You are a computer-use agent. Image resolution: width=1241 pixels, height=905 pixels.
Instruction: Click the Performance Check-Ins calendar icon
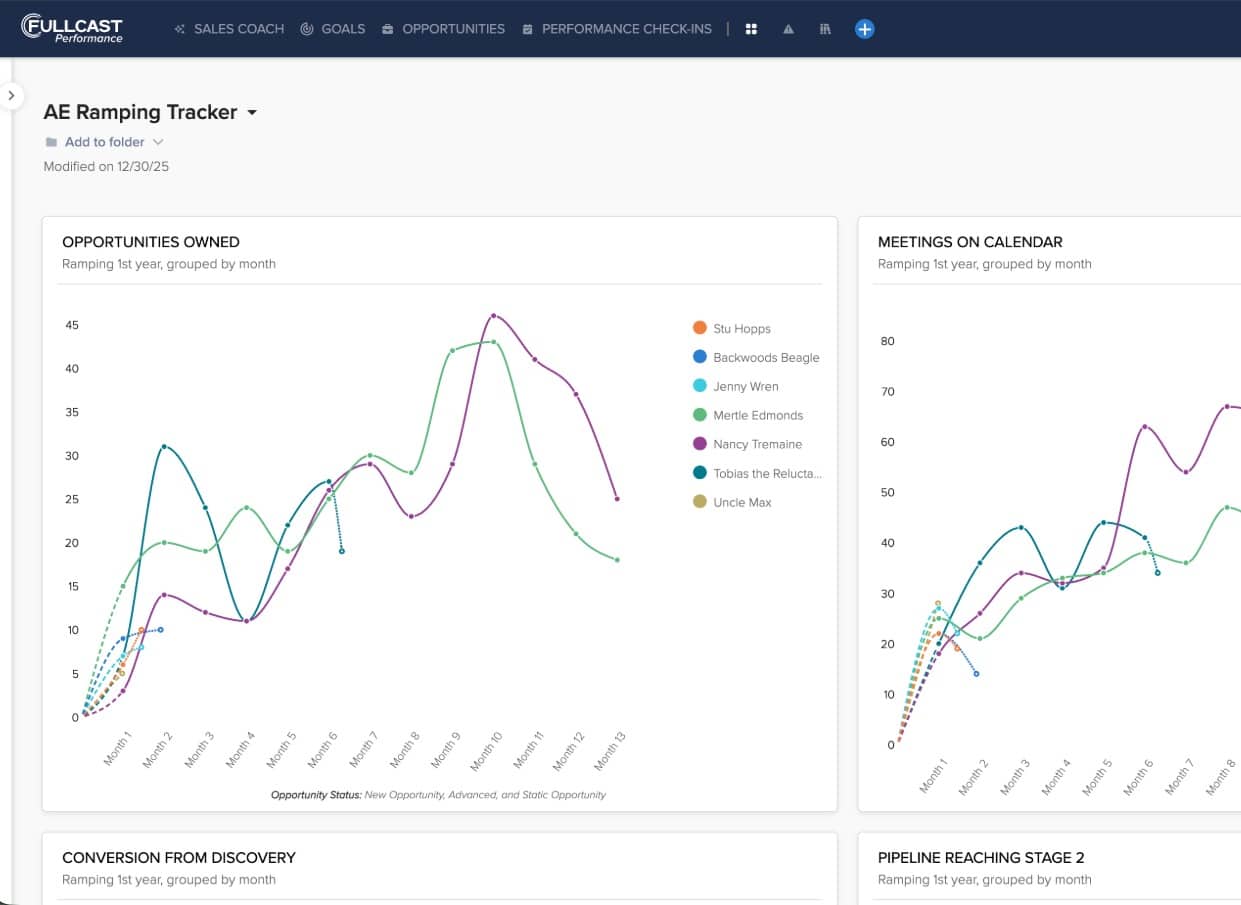(x=528, y=29)
